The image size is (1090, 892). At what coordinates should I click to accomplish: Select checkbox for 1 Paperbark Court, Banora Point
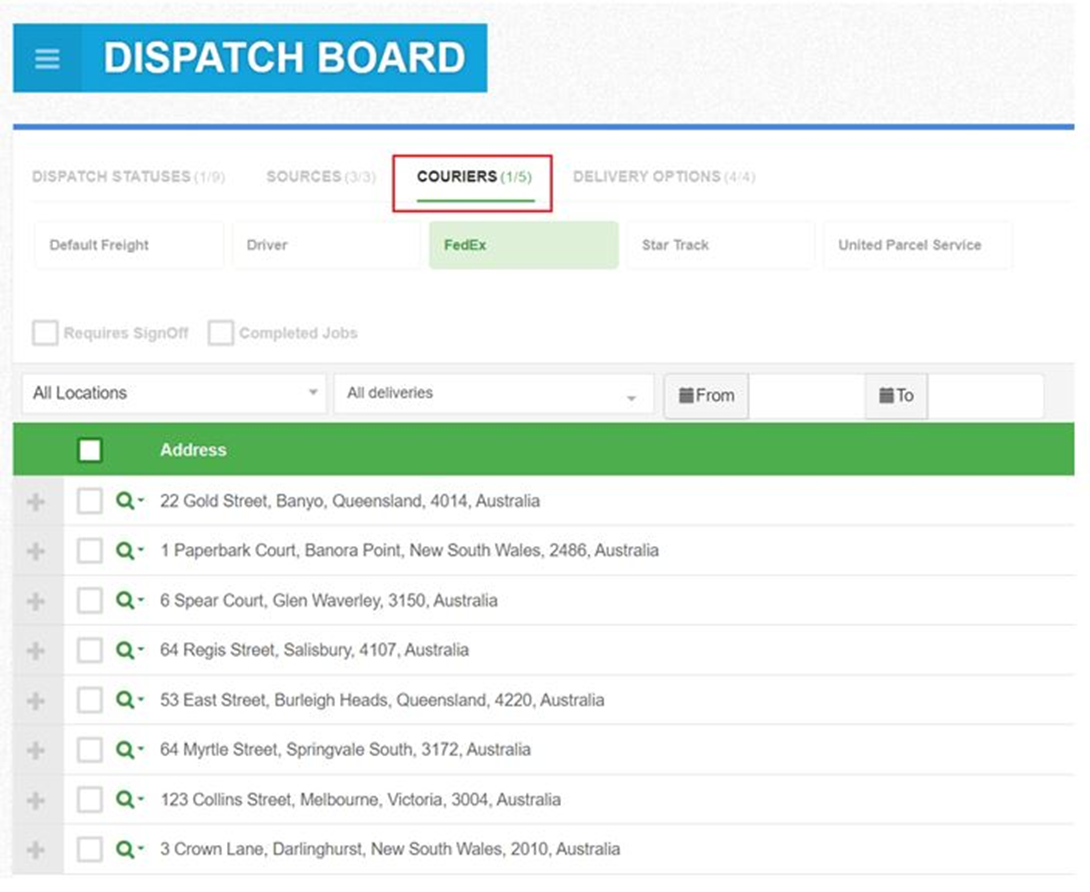point(90,551)
